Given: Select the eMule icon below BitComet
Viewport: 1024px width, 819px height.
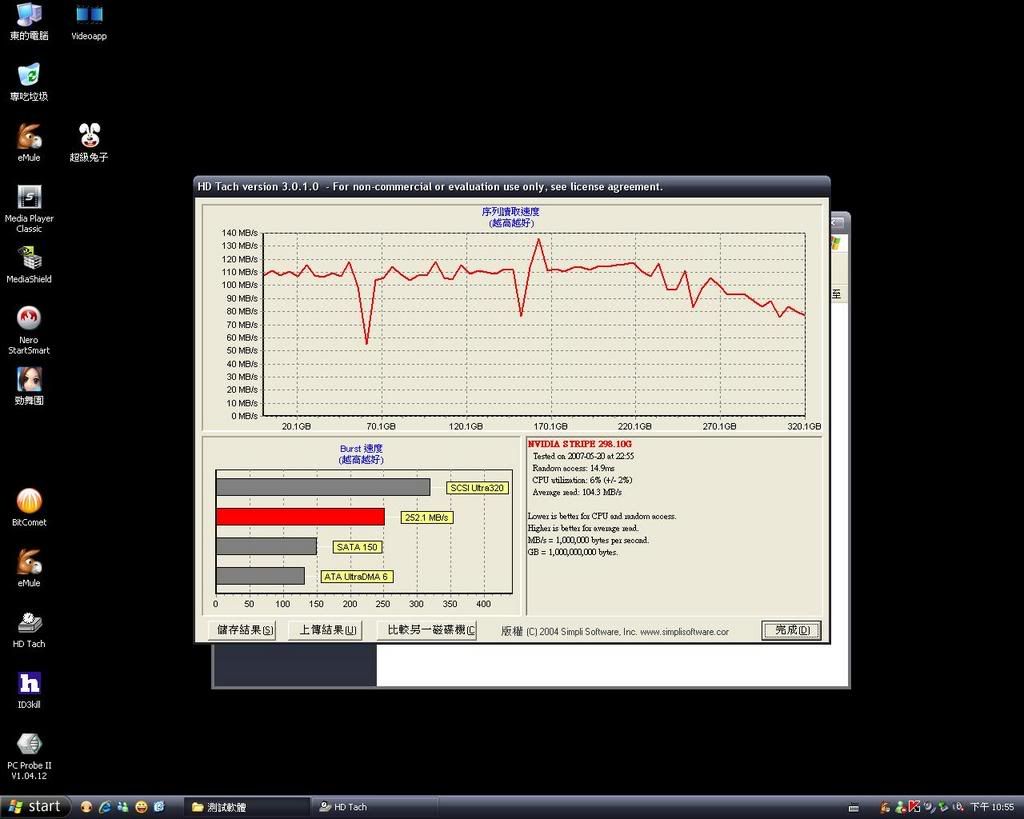Looking at the screenshot, I should [x=29, y=569].
